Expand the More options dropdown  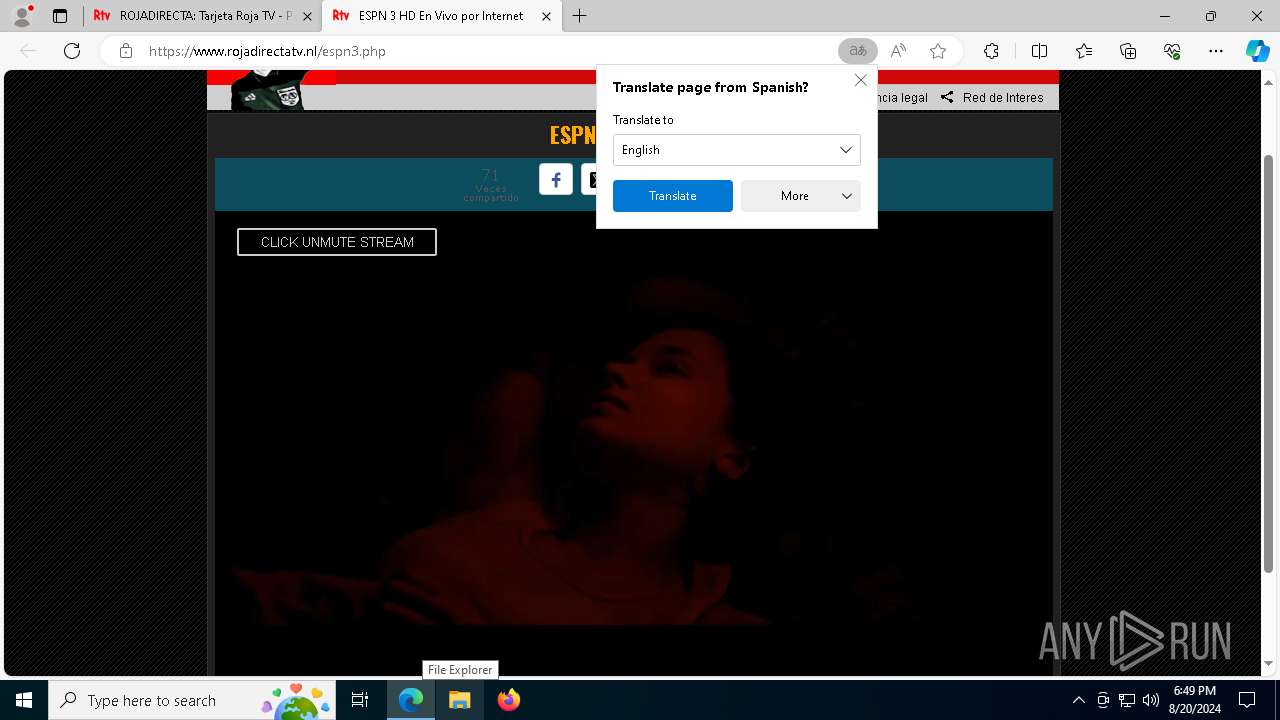point(800,196)
